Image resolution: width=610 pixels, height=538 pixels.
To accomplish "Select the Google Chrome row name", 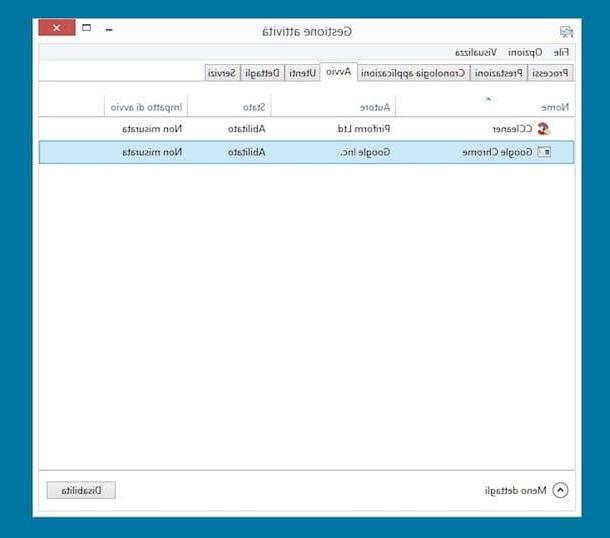I will (497, 152).
